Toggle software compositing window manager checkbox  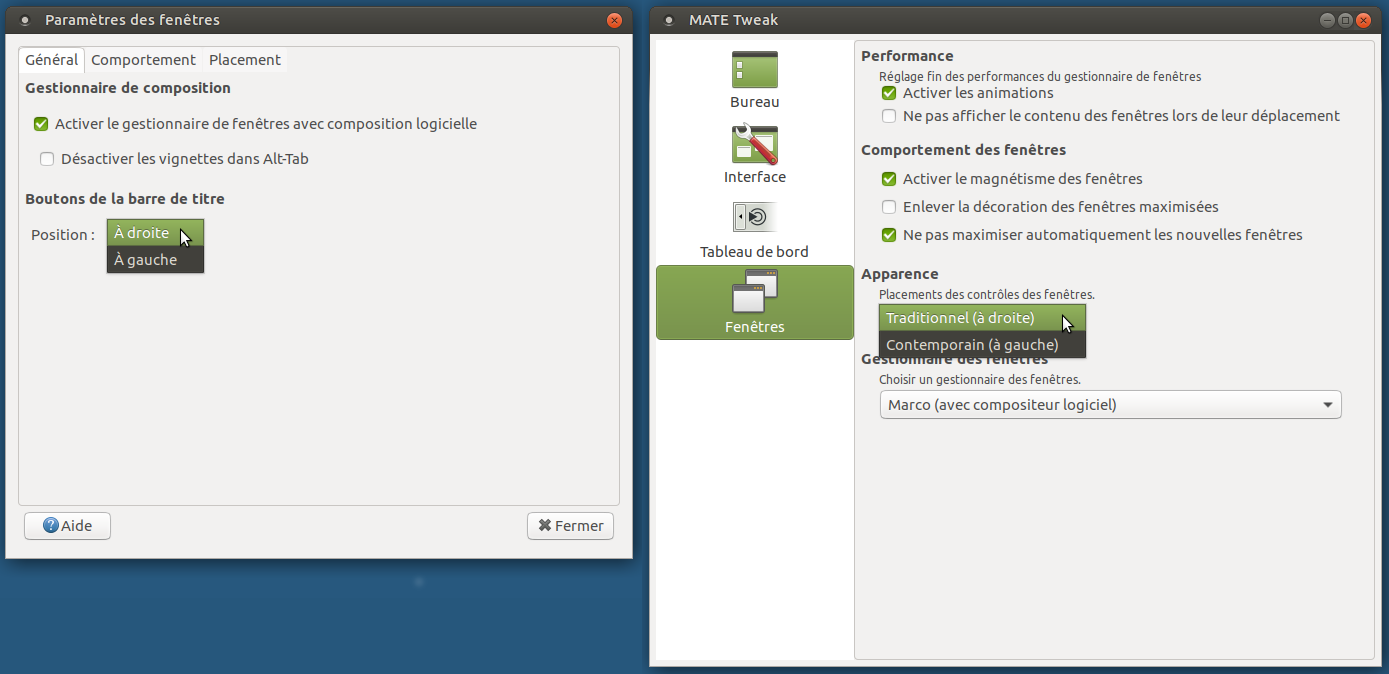(x=41, y=124)
